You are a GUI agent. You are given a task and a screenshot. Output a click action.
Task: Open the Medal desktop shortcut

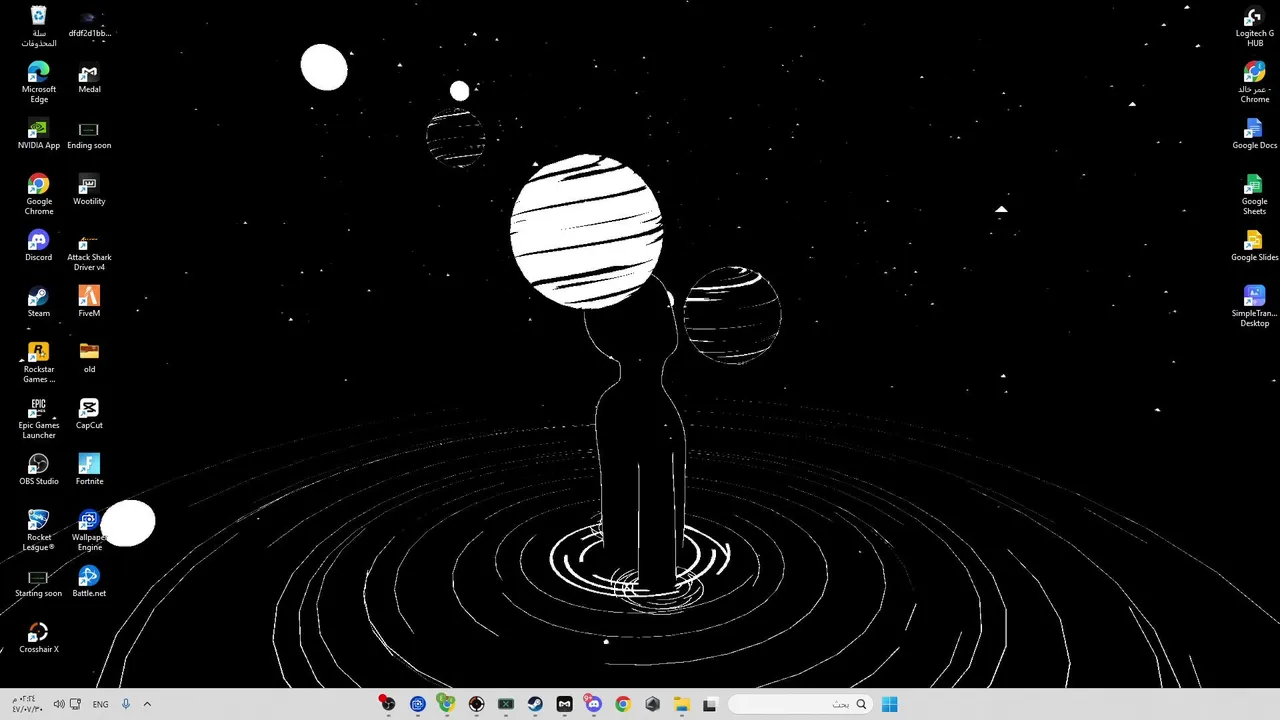click(x=89, y=80)
